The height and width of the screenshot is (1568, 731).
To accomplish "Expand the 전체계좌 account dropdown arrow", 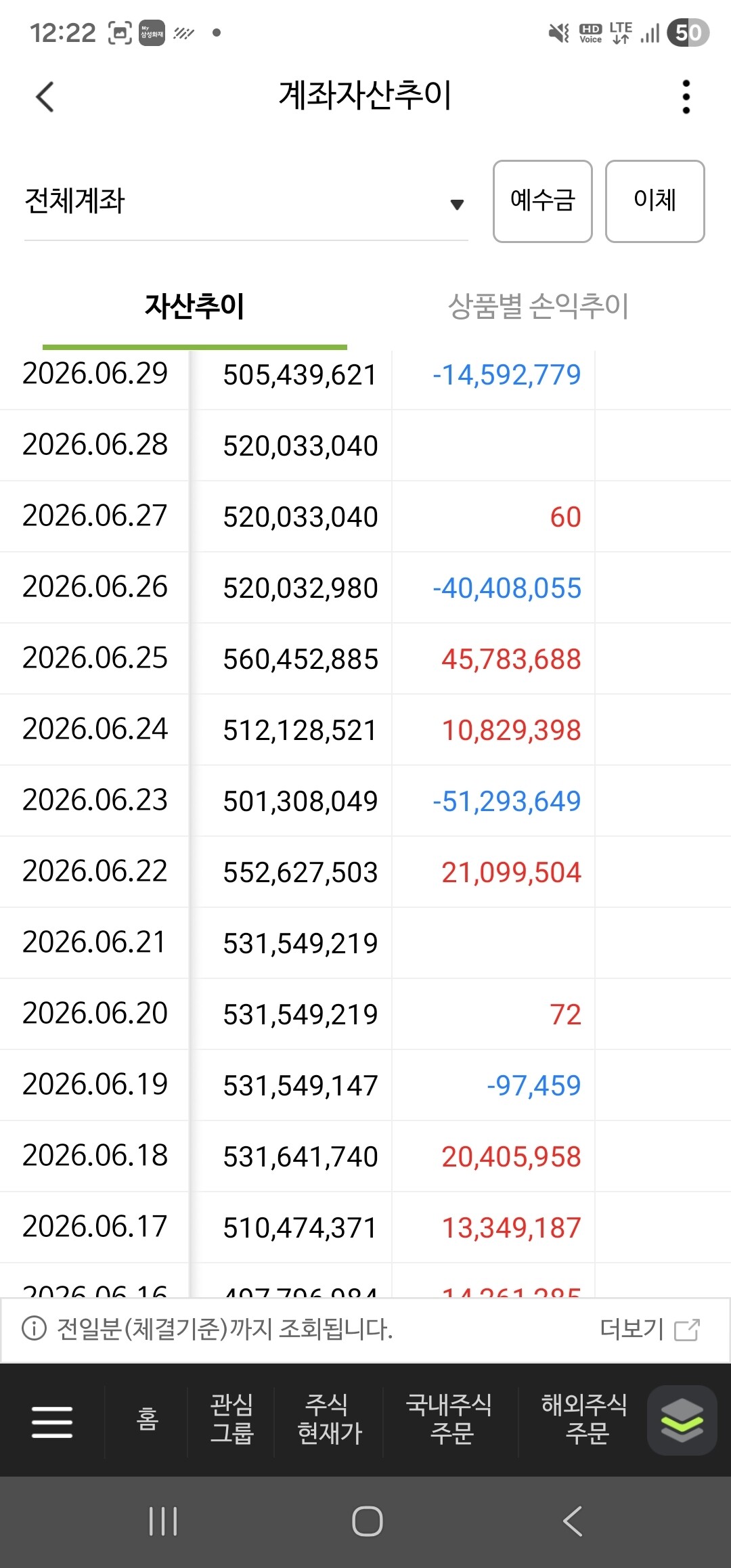I will point(457,204).
